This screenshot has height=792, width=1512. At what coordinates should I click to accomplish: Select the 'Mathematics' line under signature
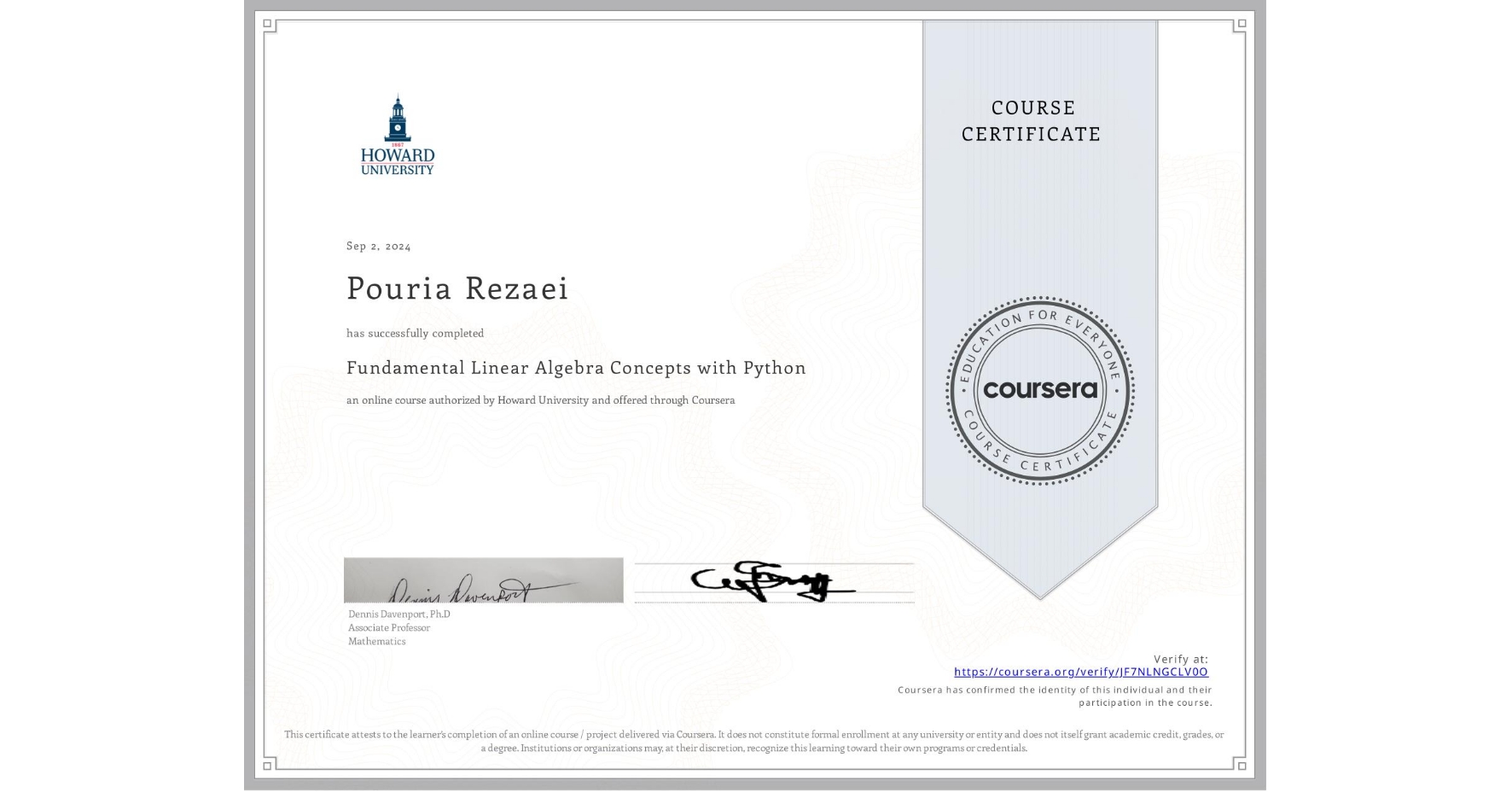377,642
